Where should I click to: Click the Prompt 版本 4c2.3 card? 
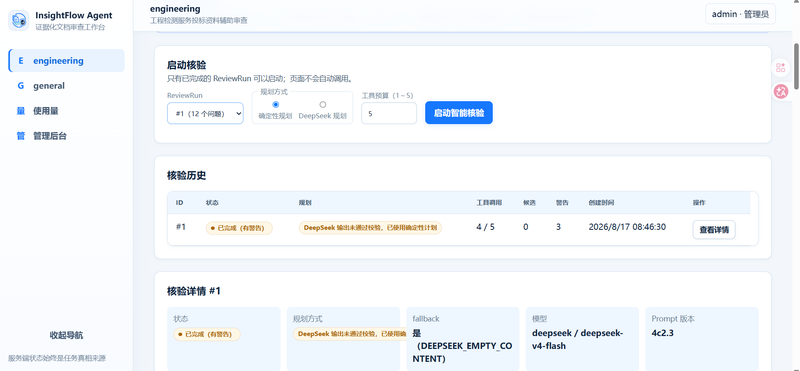click(x=702, y=339)
